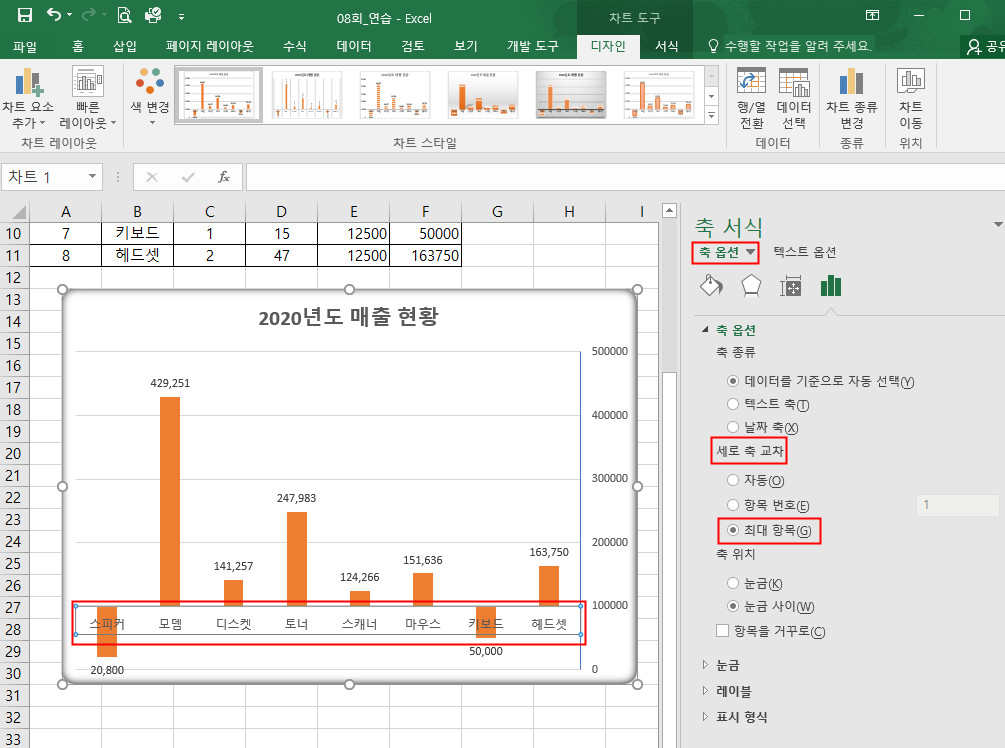Click the Tell Me lightbulb search box
Image resolution: width=1005 pixels, height=748 pixels.
point(790,46)
